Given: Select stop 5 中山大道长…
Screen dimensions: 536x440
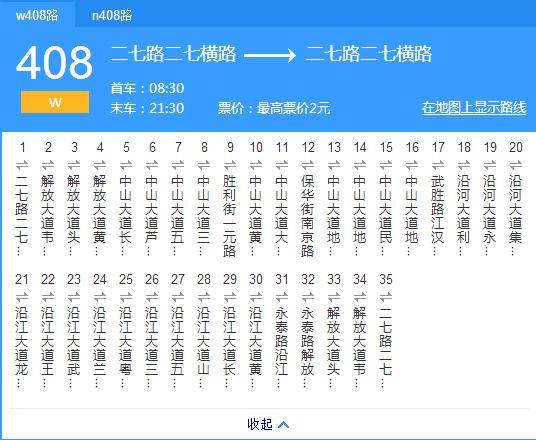Looking at the screenshot, I should coord(126,215).
